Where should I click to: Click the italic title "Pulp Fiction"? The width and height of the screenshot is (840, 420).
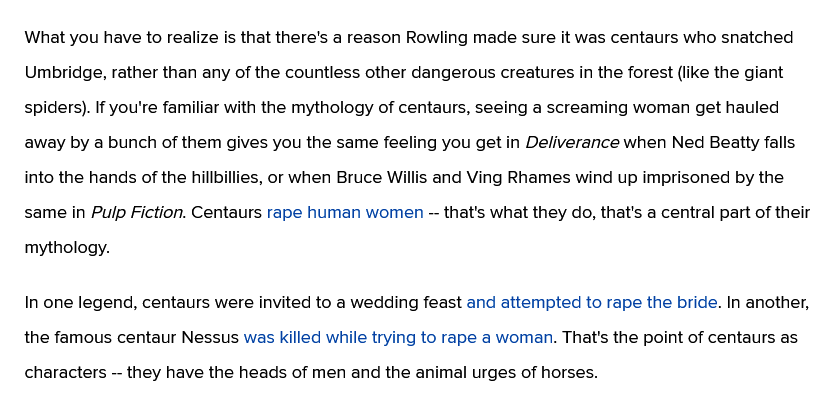pyautogui.click(x=137, y=213)
